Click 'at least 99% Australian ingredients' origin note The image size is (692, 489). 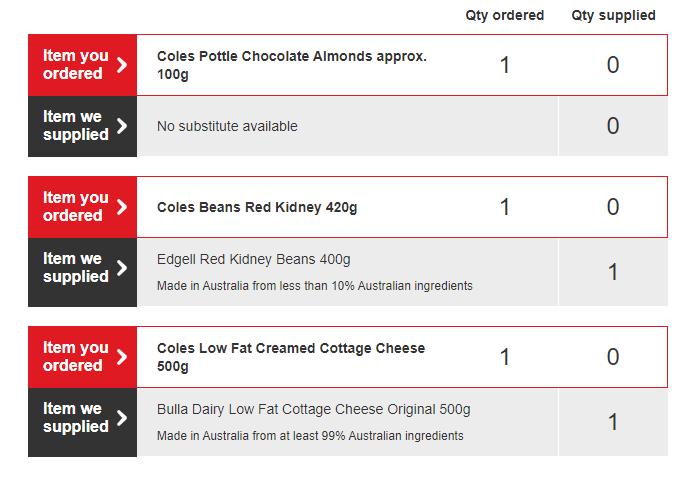[x=310, y=436]
